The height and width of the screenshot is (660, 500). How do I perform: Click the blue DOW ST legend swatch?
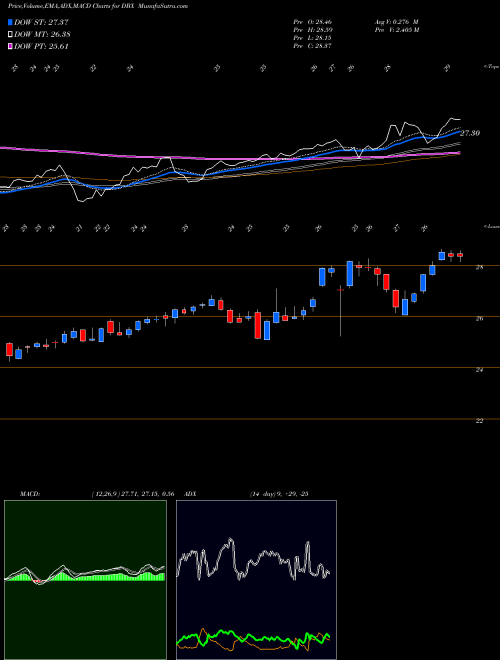click(10, 22)
